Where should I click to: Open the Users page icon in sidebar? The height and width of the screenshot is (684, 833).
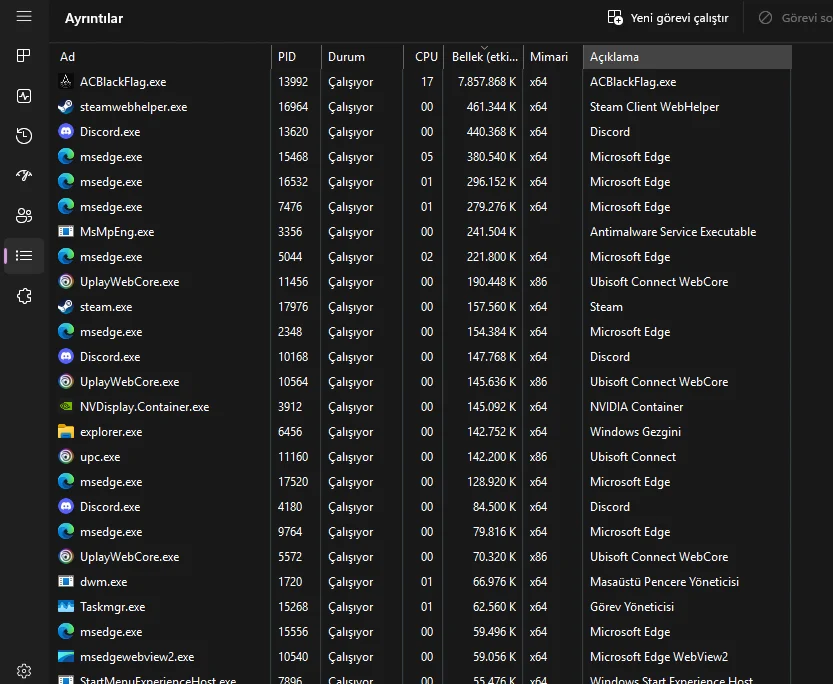[x=24, y=216]
